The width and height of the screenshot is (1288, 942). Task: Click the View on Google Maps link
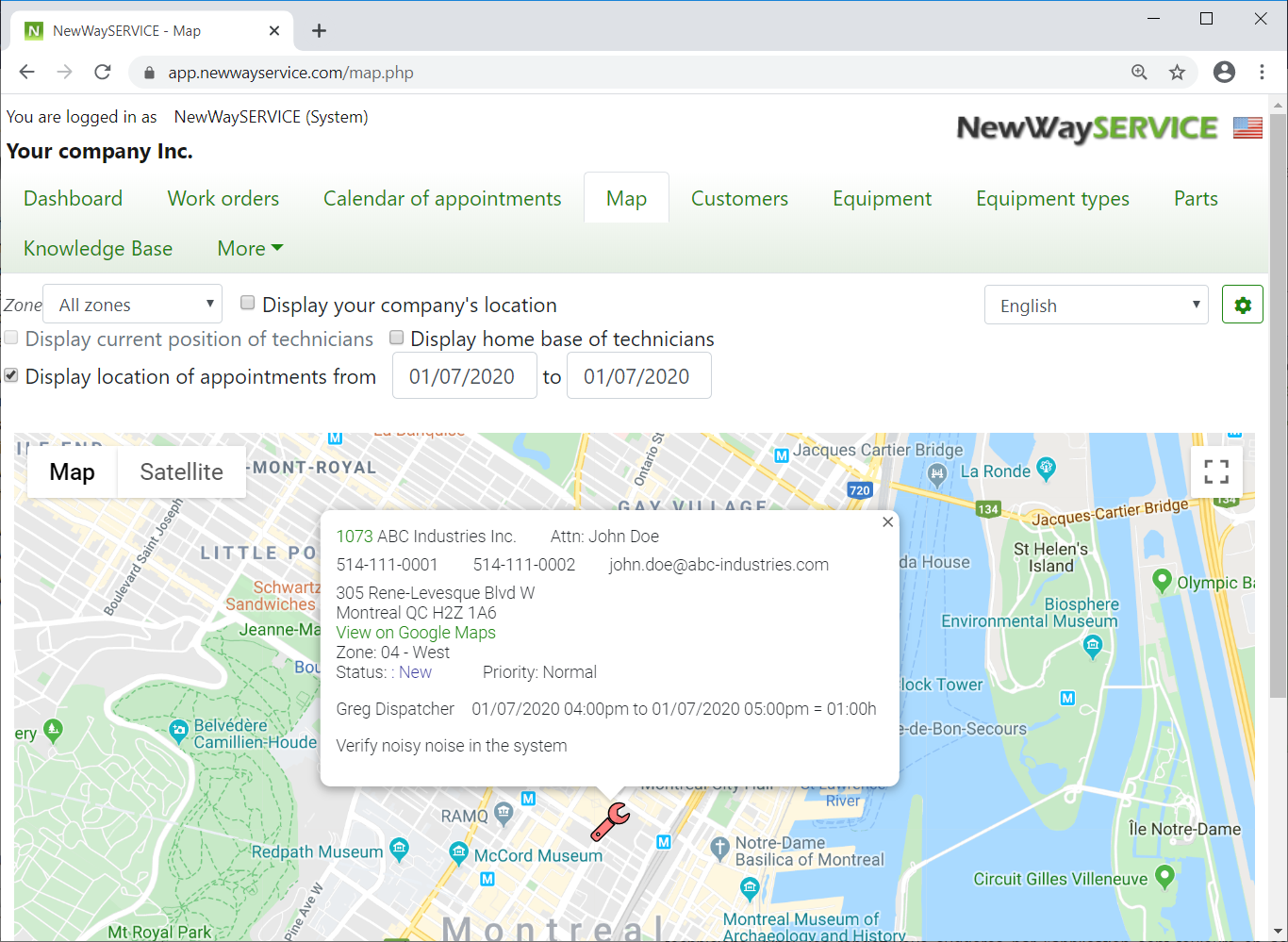tap(415, 632)
